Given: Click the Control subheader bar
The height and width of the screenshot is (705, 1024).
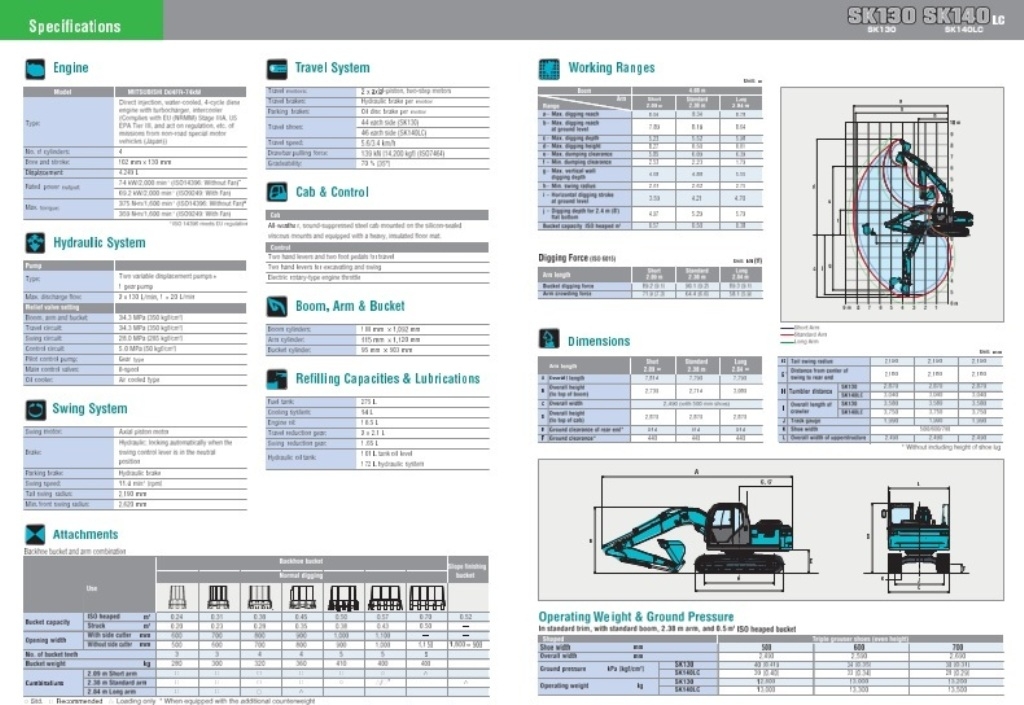Looking at the screenshot, I should [x=377, y=247].
